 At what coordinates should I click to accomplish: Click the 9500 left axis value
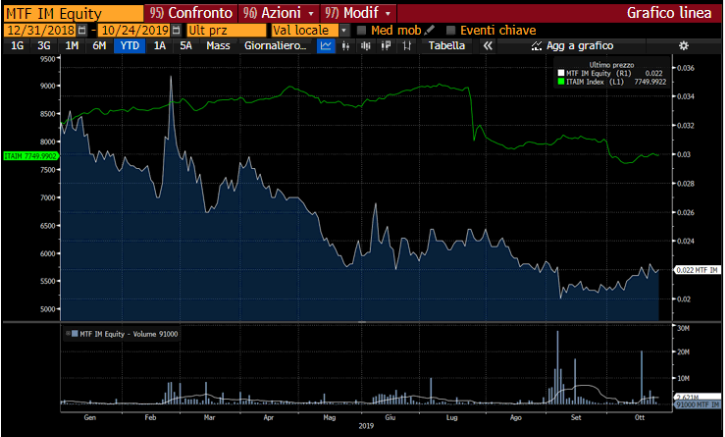click(x=47, y=59)
